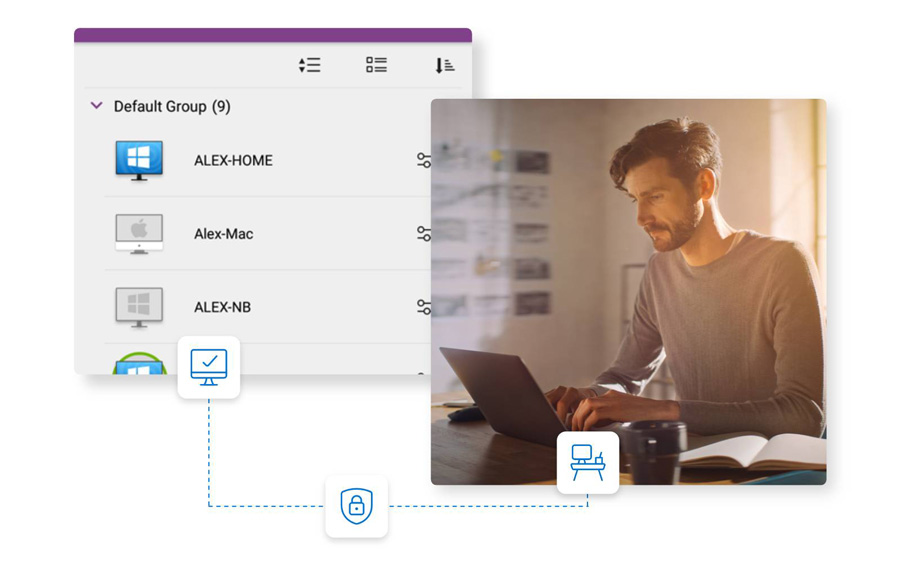Collapse the Default Group chevron

96,106
